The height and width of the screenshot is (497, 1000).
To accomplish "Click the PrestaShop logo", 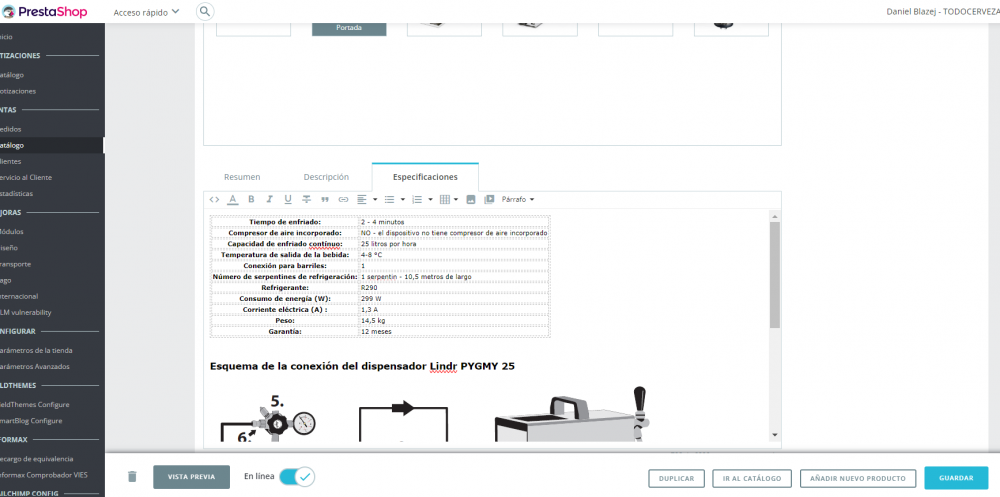I will point(45,11).
